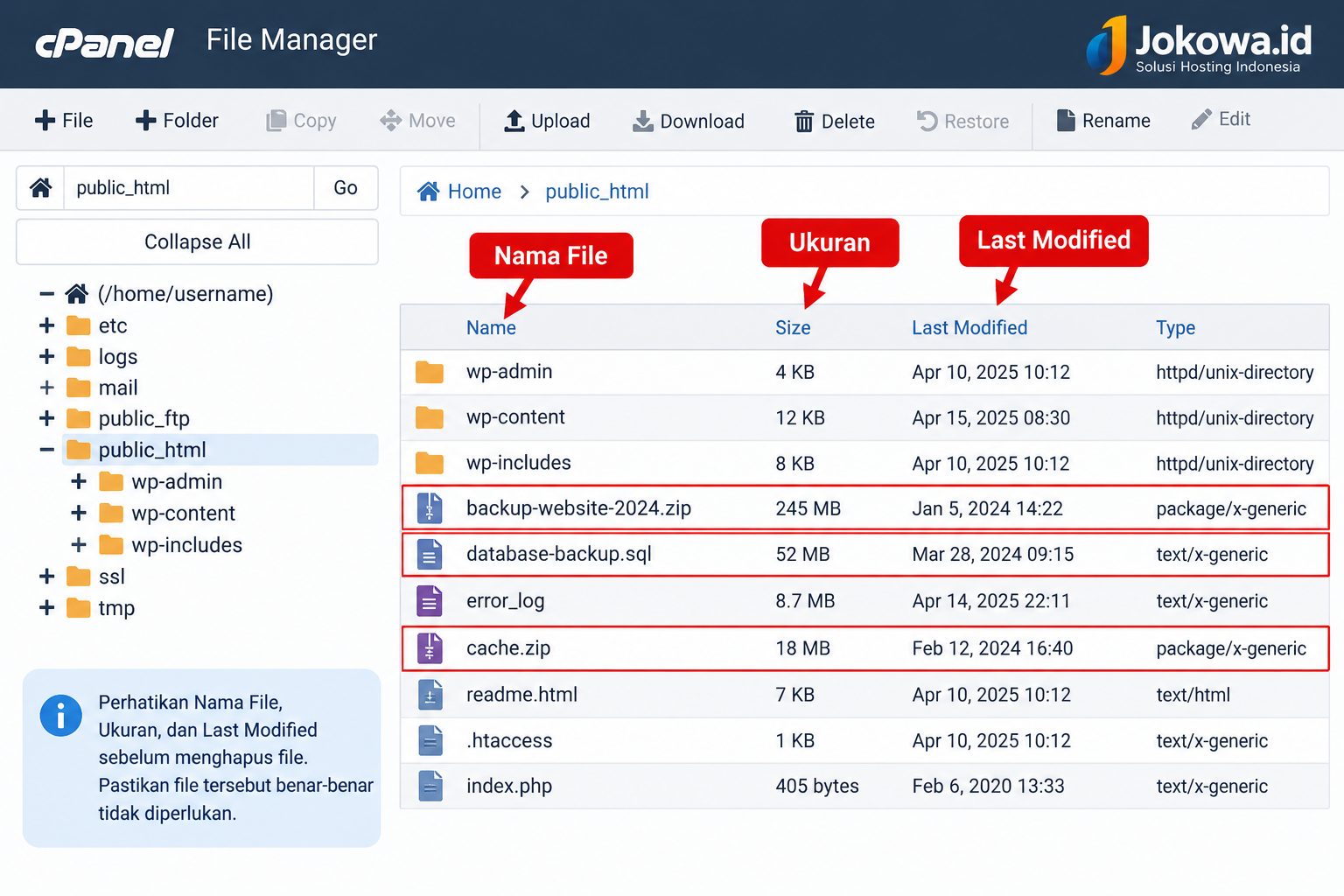Select ssl folder label in tree

coord(112,577)
